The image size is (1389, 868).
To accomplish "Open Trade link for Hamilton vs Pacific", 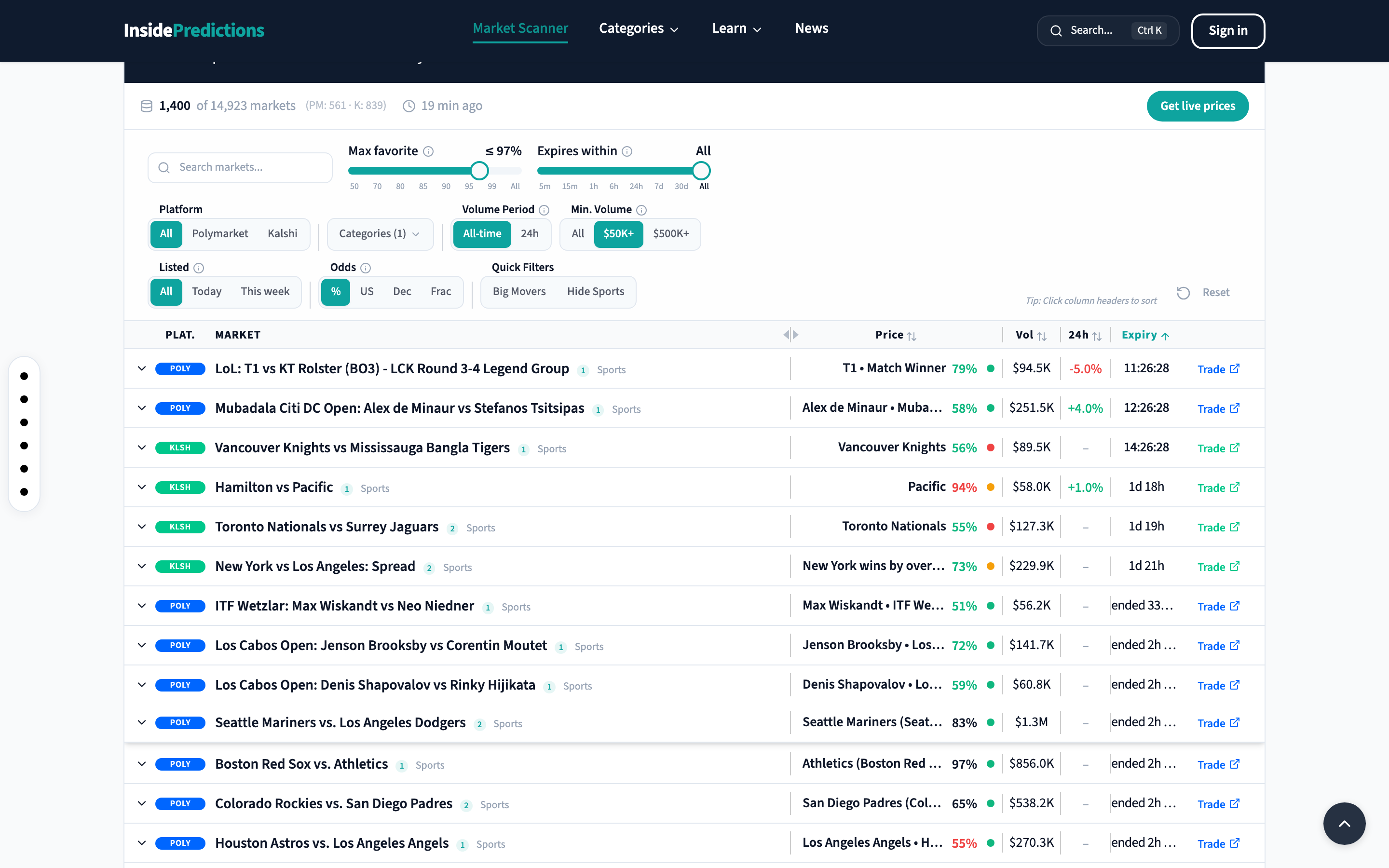I will coord(1219,488).
